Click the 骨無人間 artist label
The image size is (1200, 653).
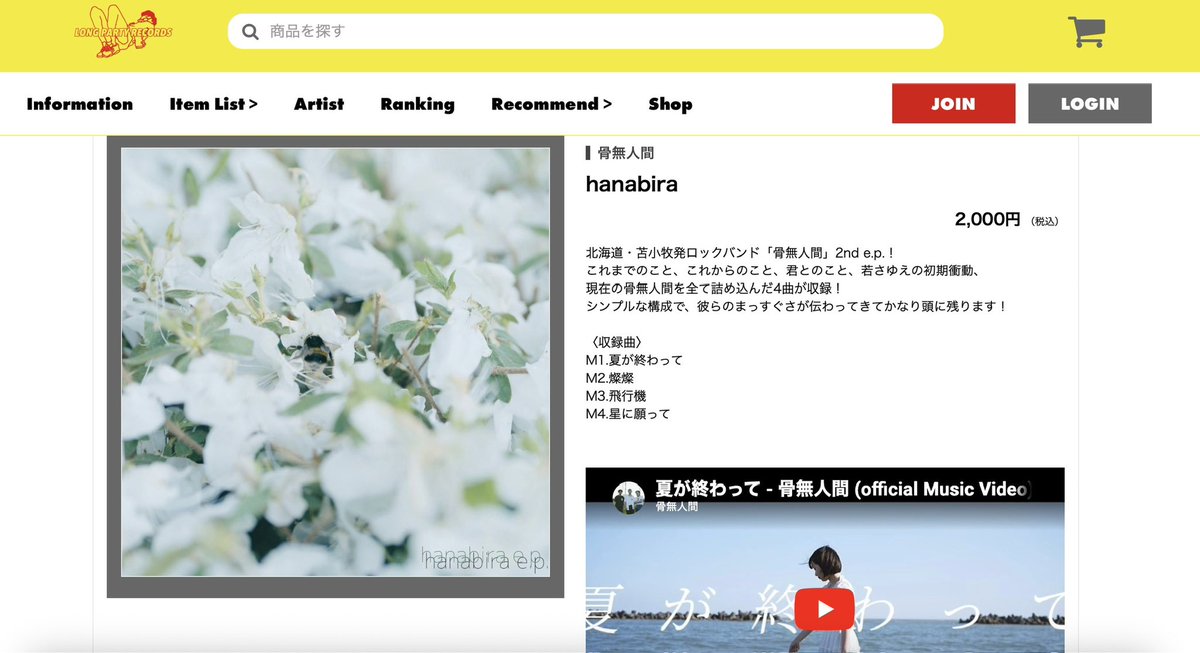[x=626, y=153]
